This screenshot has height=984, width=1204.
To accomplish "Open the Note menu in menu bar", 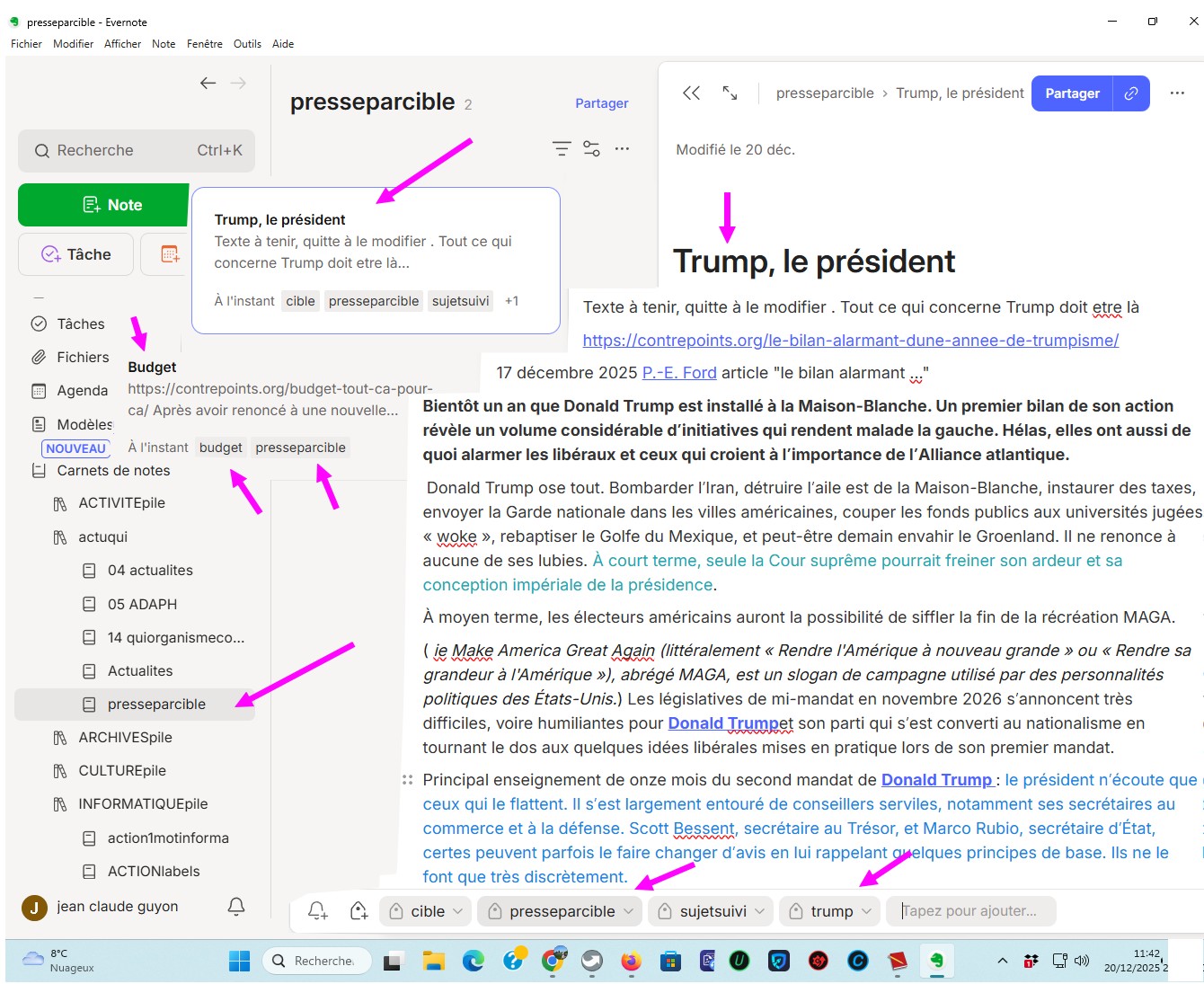I will click(164, 44).
